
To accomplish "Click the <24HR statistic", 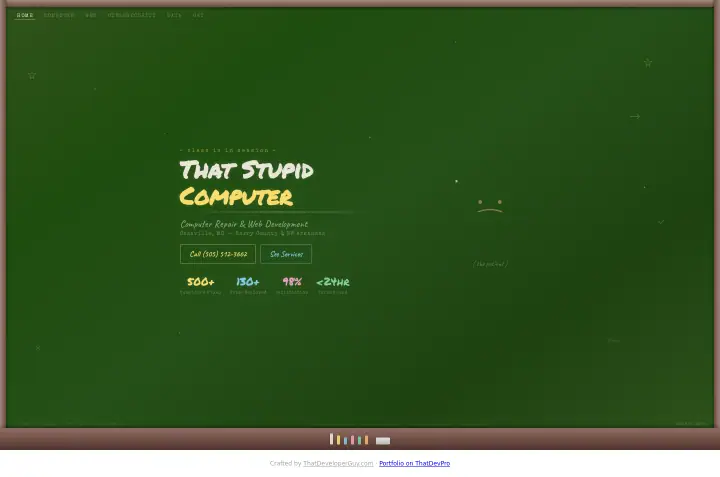I will point(333,282).
